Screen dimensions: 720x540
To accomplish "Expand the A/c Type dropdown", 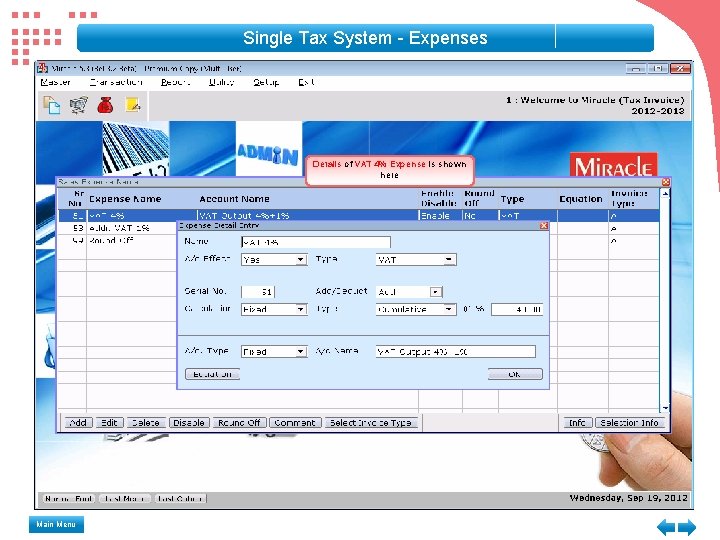I will coord(300,352).
